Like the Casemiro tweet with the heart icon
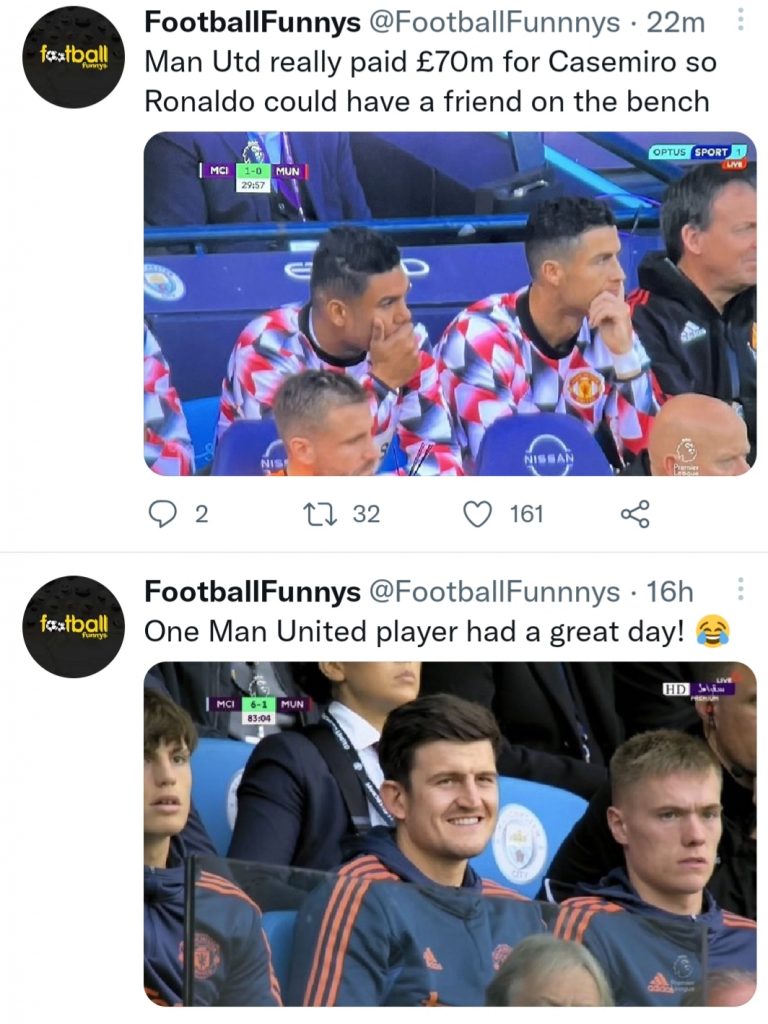This screenshot has width=768, height=1024. tap(479, 514)
